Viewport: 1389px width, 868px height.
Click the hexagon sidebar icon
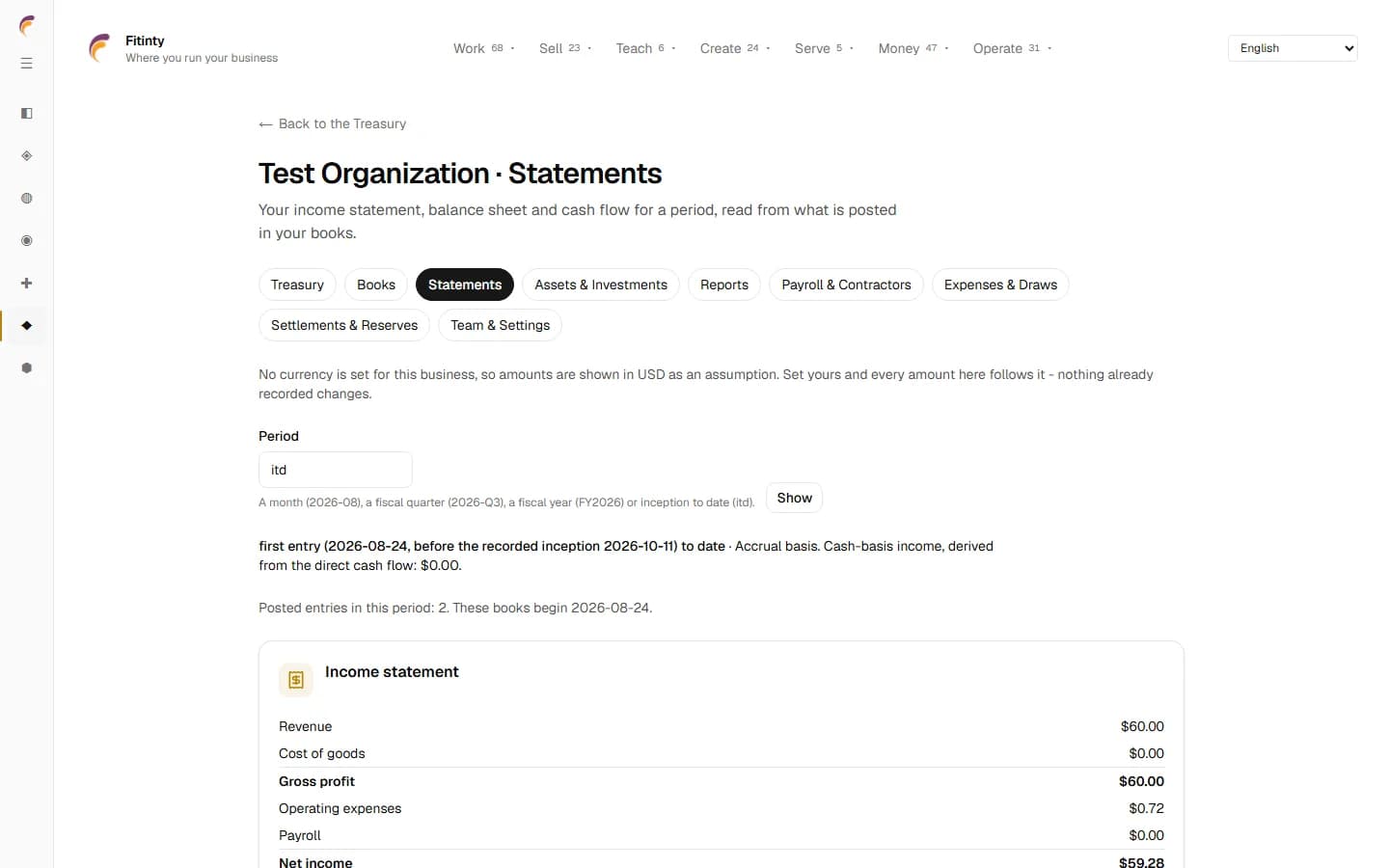click(x=27, y=368)
